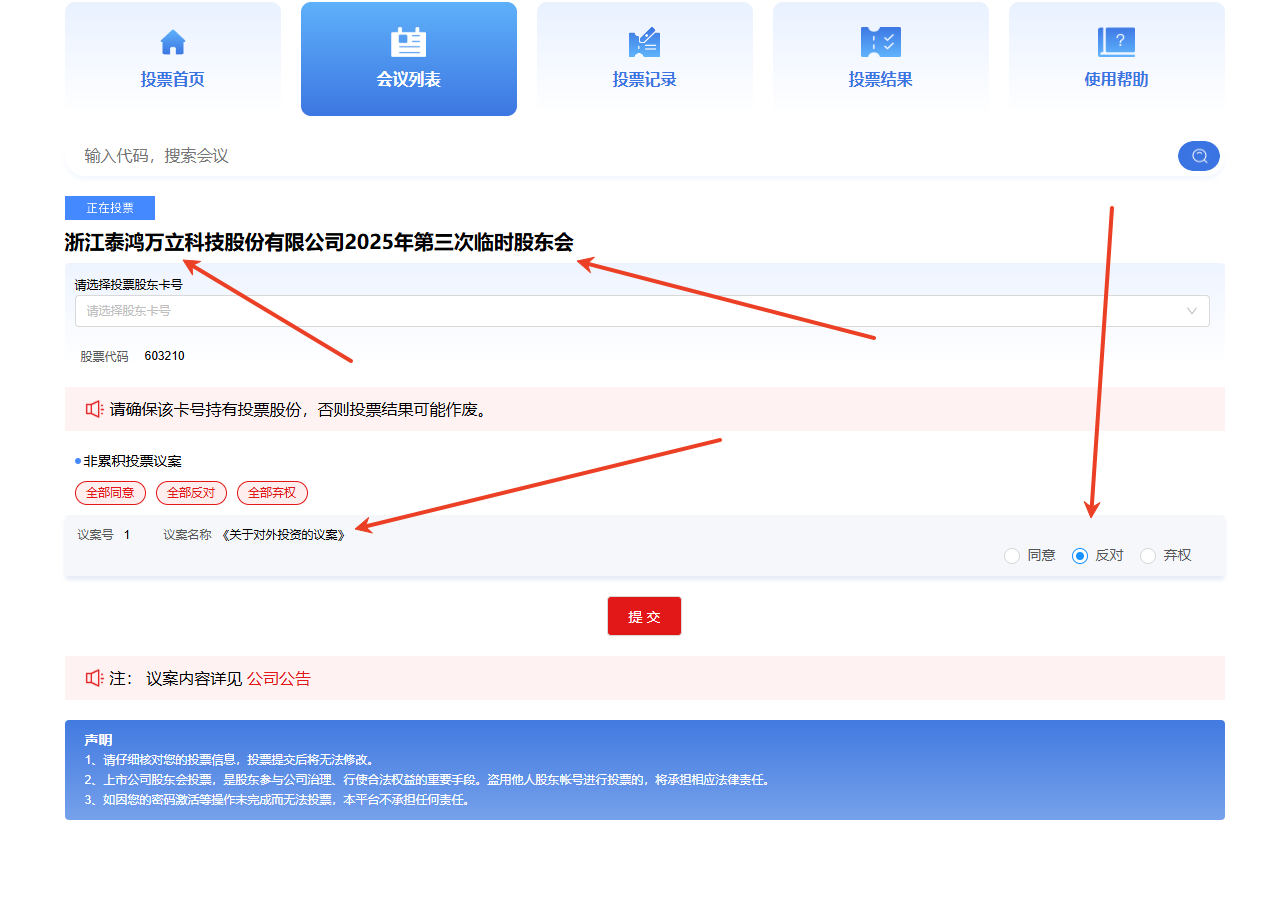
Task: Open the 使用帮助 tab label
Action: 1117,80
